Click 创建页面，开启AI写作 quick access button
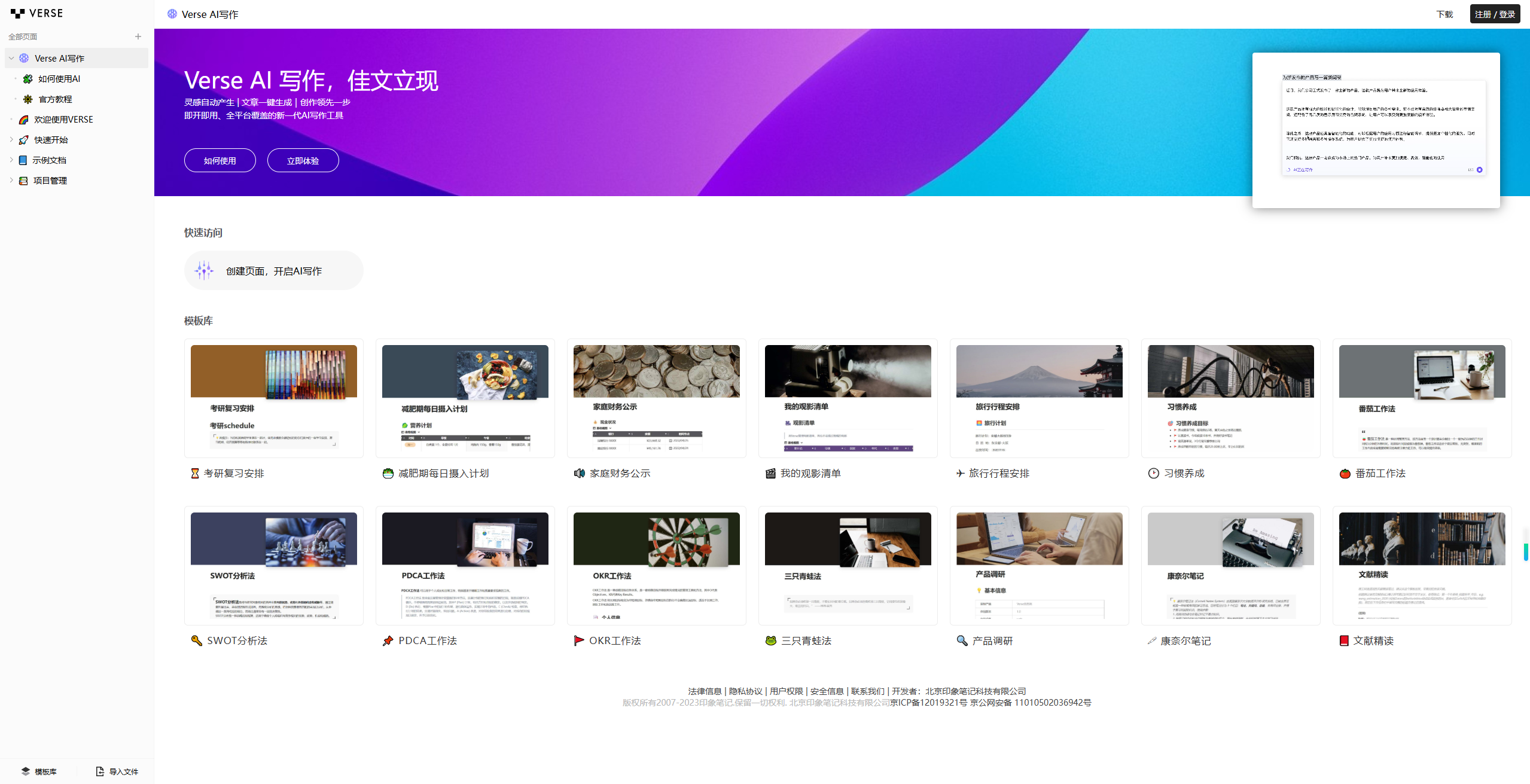This screenshot has width=1530, height=784. [x=274, y=270]
